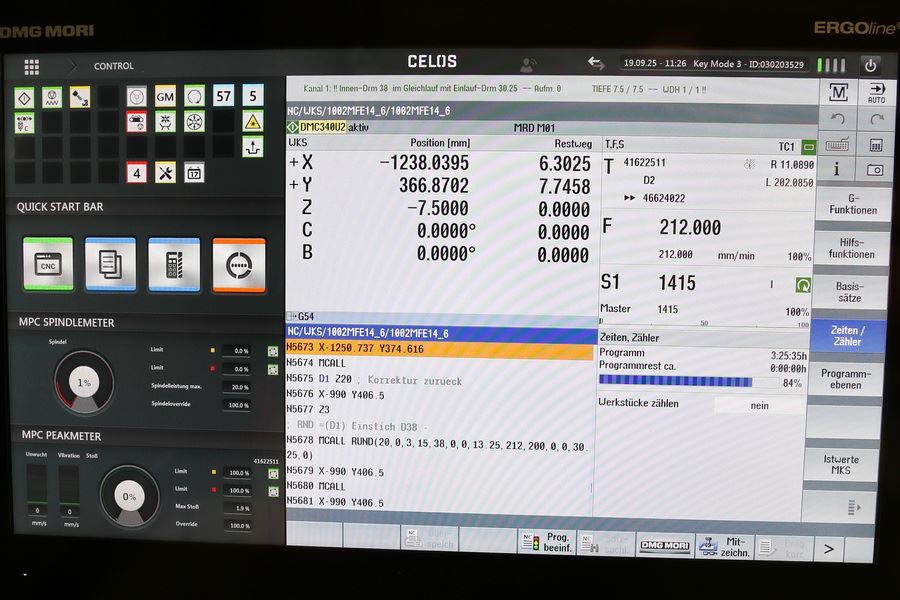
Task: Open the CELOS app grid menu
Action: 32,67
